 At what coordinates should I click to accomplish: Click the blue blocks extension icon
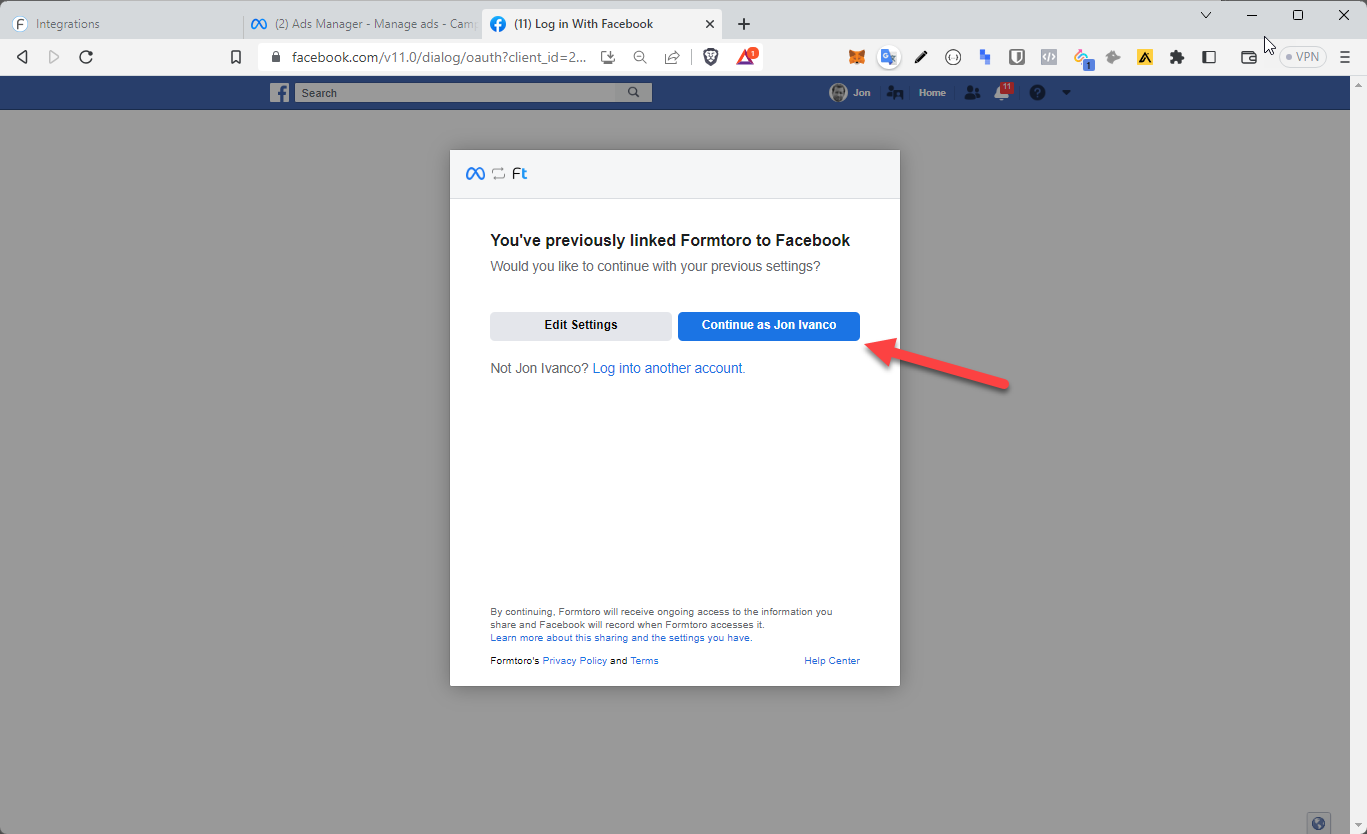(x=985, y=57)
